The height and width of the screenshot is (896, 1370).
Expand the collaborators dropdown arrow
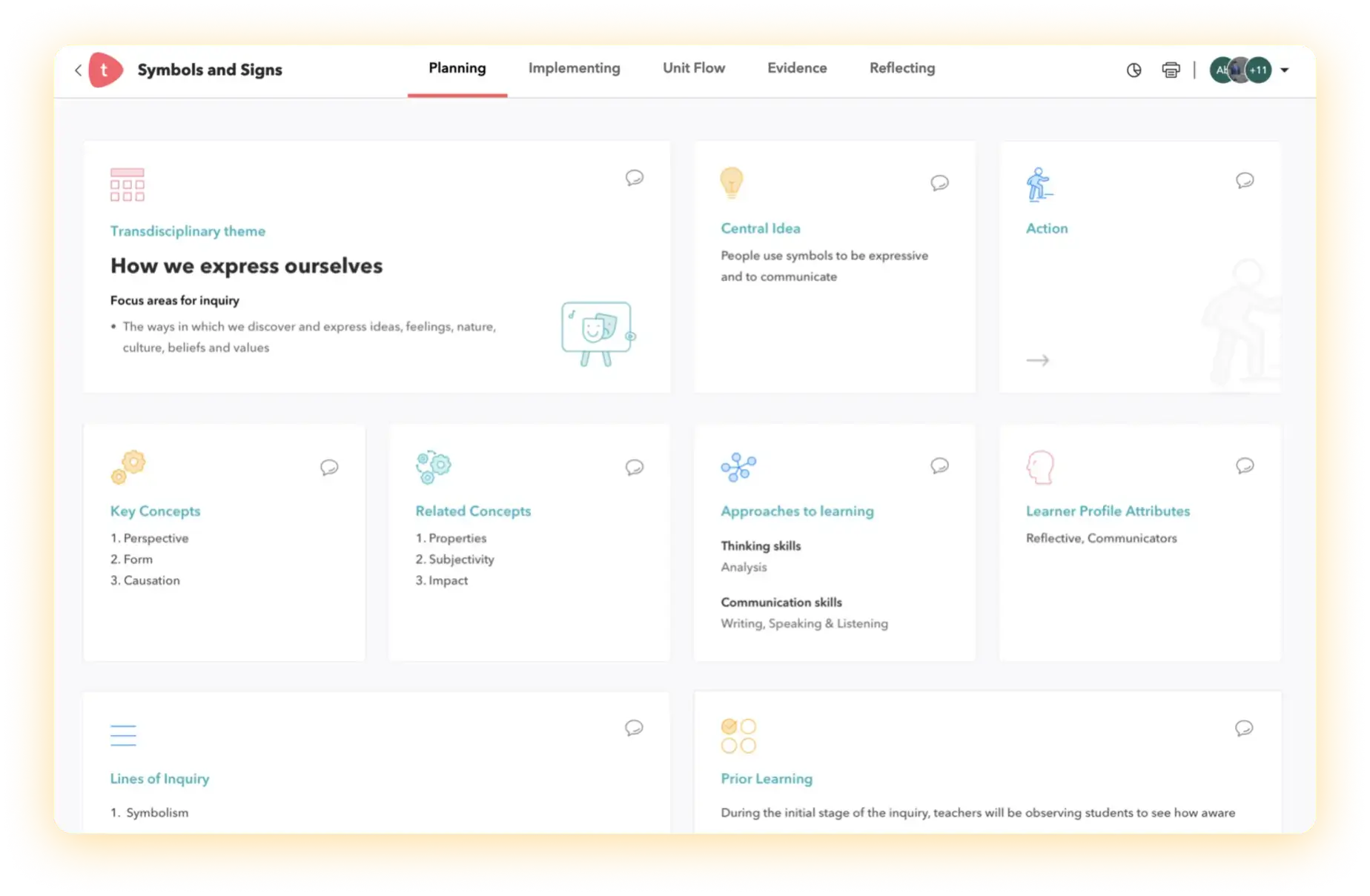(1285, 70)
